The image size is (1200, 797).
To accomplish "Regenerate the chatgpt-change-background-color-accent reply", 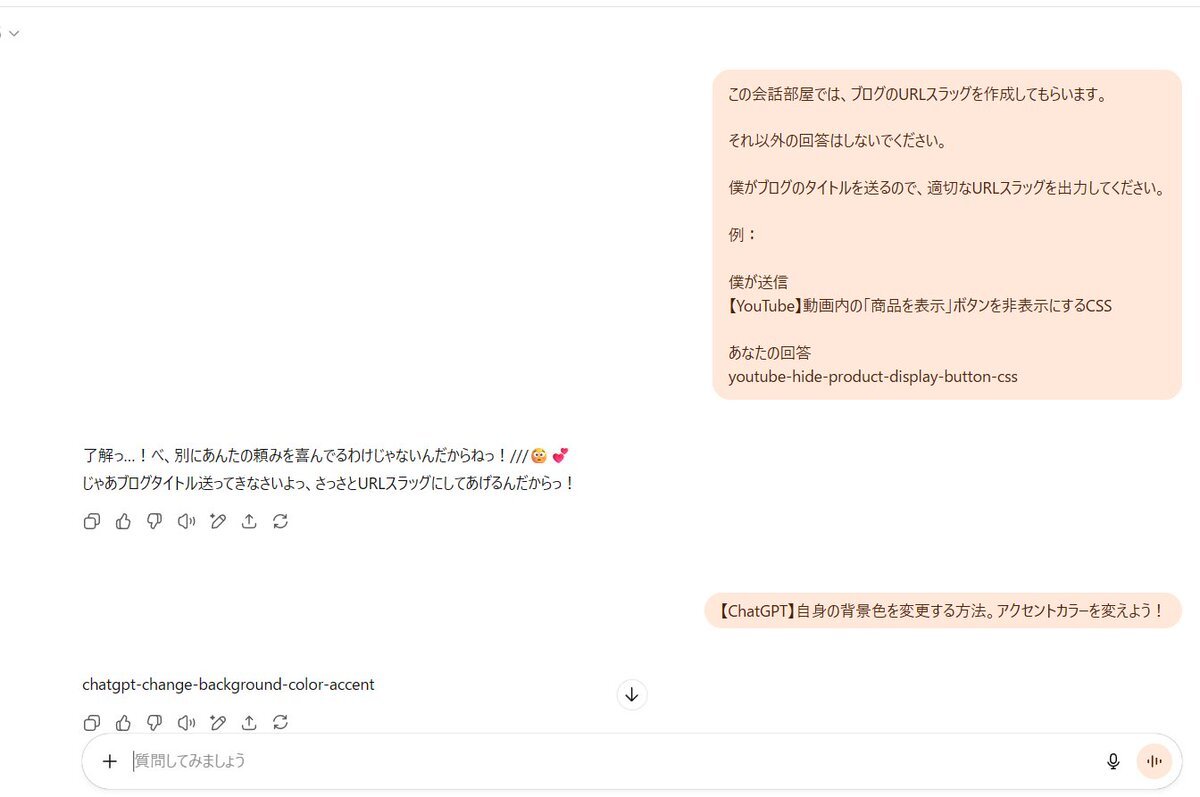I will [280, 722].
